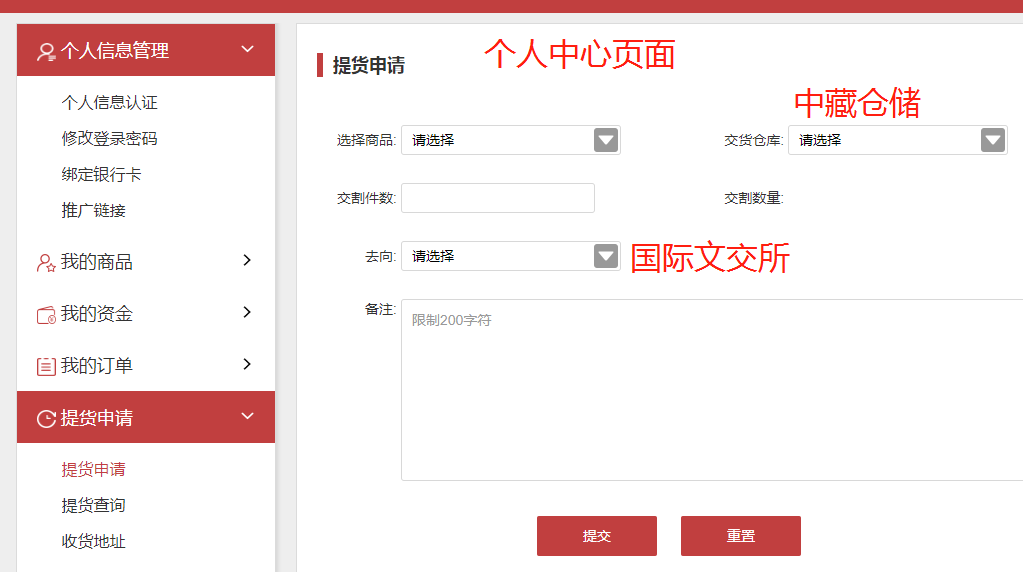Click the person icon beside 个人信息管理
Screen dimensions: 1023x572
coord(46,51)
